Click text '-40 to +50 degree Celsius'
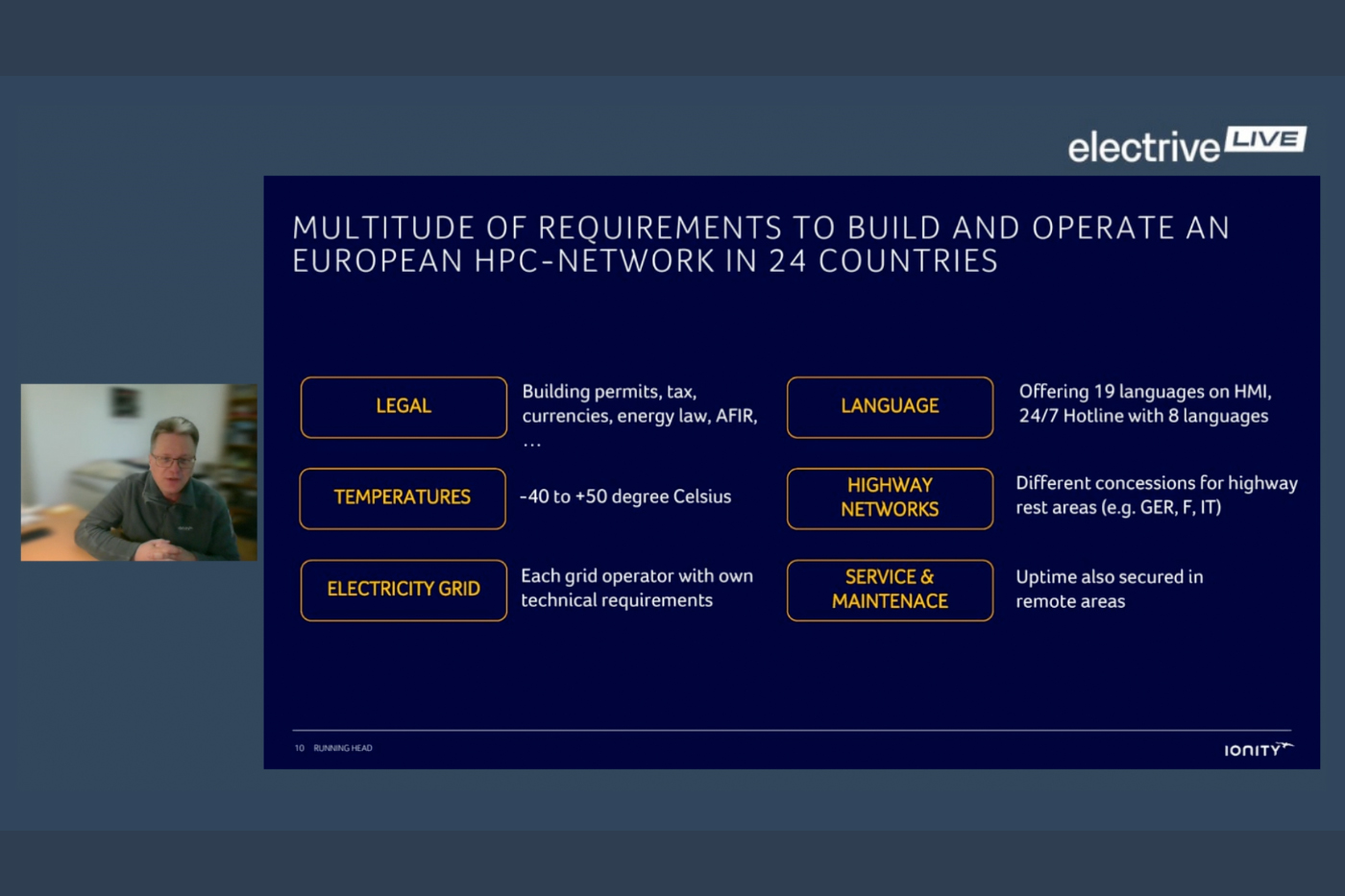1345x896 pixels. pyautogui.click(x=625, y=496)
